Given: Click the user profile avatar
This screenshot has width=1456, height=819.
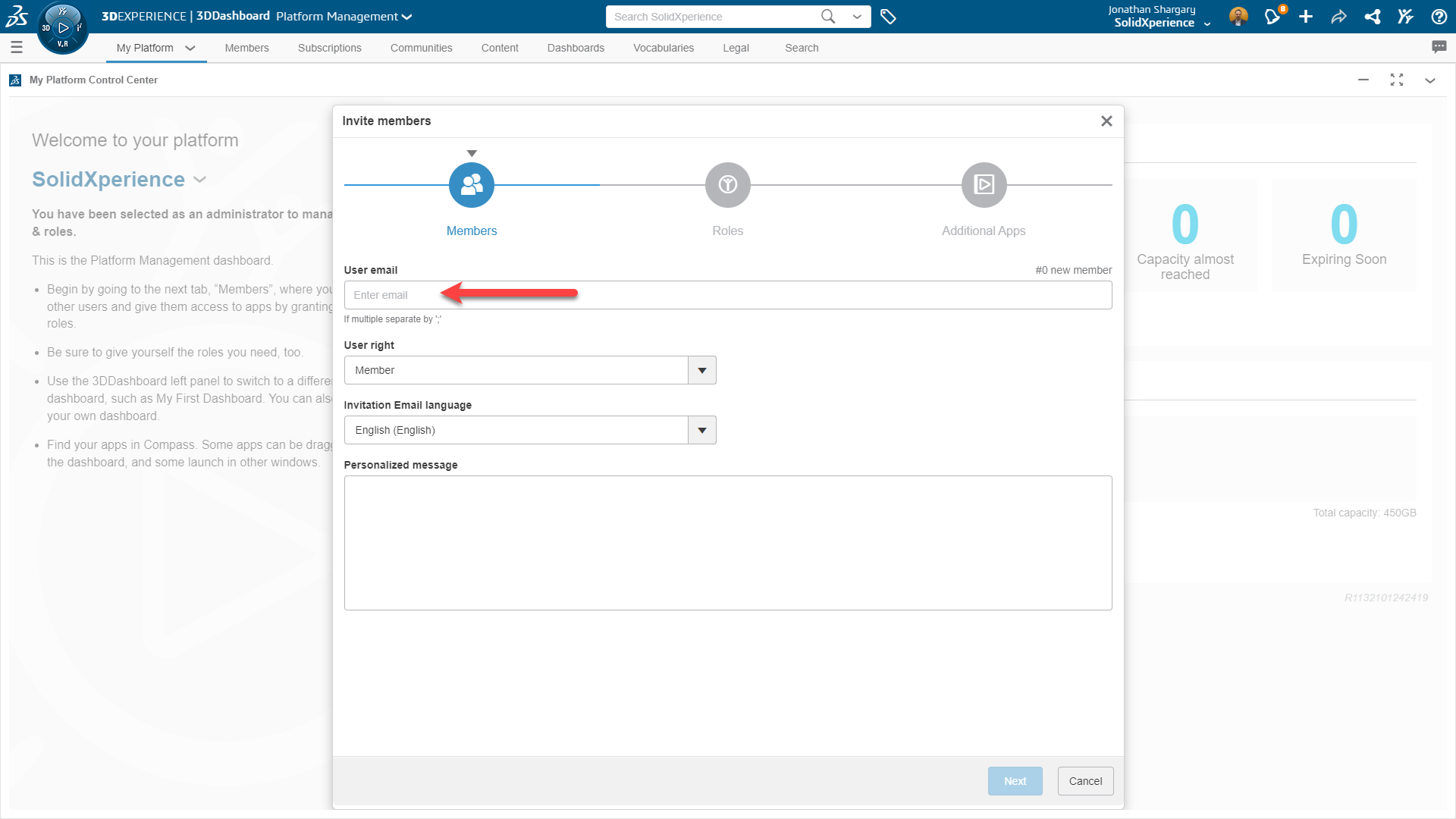Looking at the screenshot, I should coord(1238,17).
